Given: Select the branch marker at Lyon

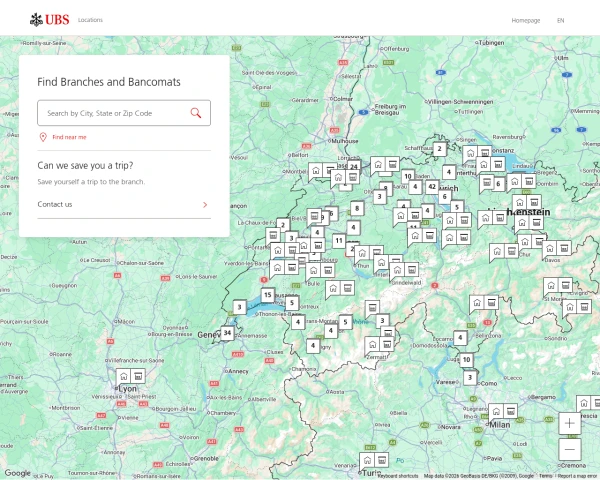Looking at the screenshot, I should pyautogui.click(x=131, y=377).
